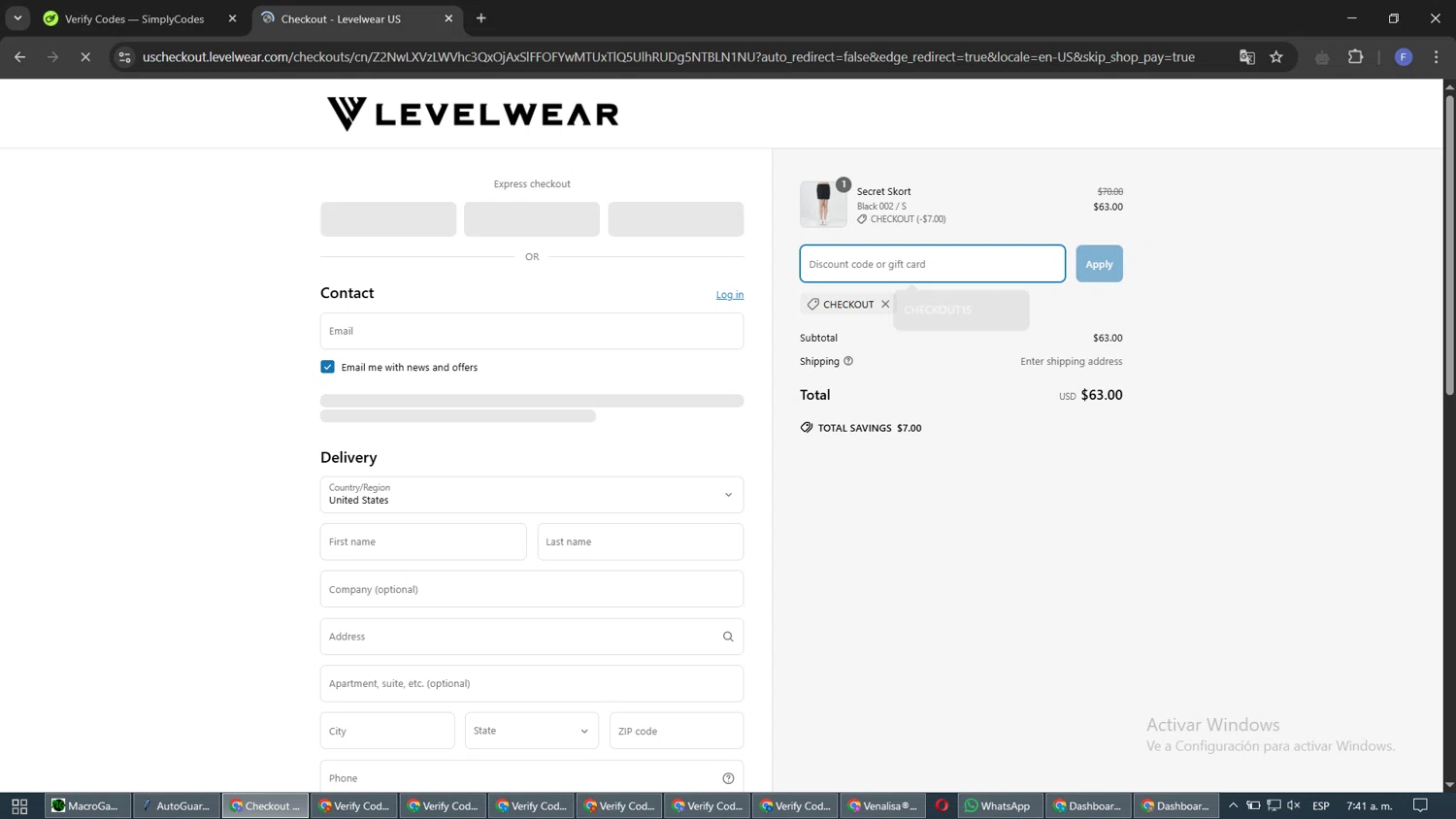Focus the Email input field
Image resolution: width=1456 pixels, height=819 pixels.
click(x=532, y=331)
